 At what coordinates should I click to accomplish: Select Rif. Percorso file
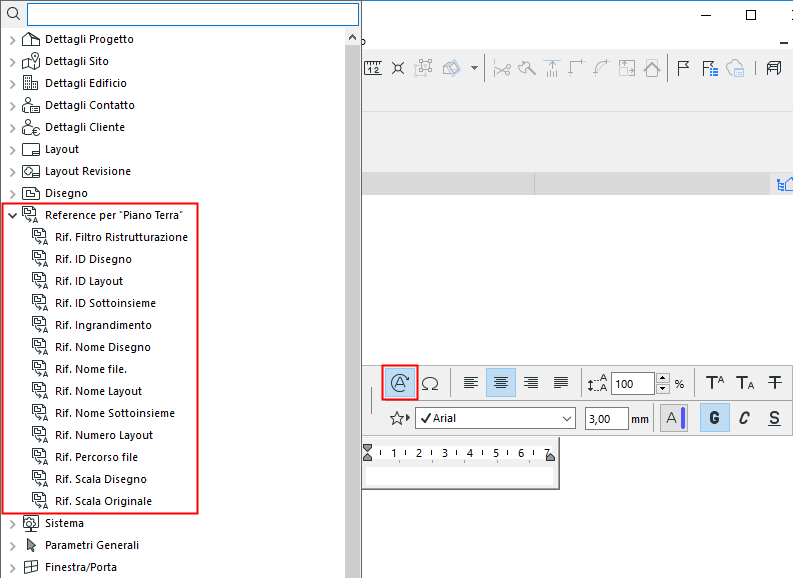(96, 457)
